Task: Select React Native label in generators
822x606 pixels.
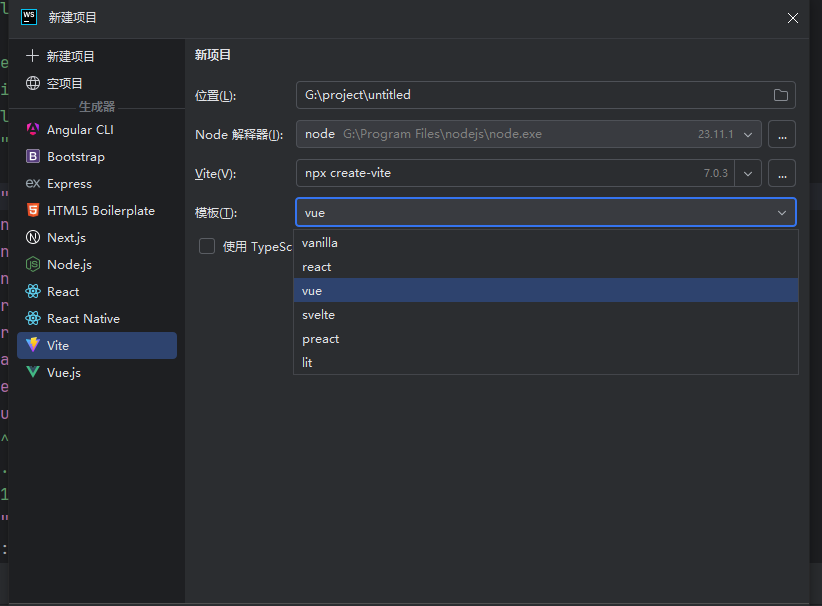Action: [x=83, y=319]
